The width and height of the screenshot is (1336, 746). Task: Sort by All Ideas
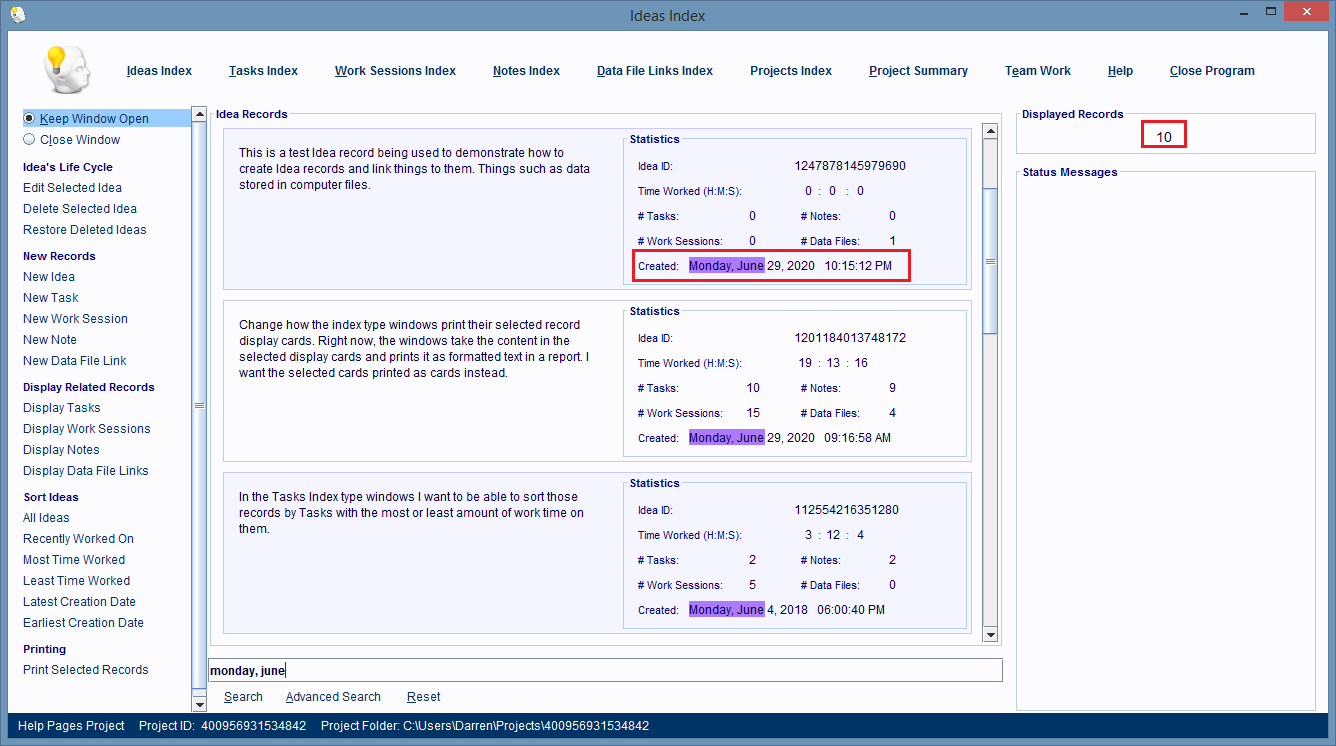[x=46, y=518]
